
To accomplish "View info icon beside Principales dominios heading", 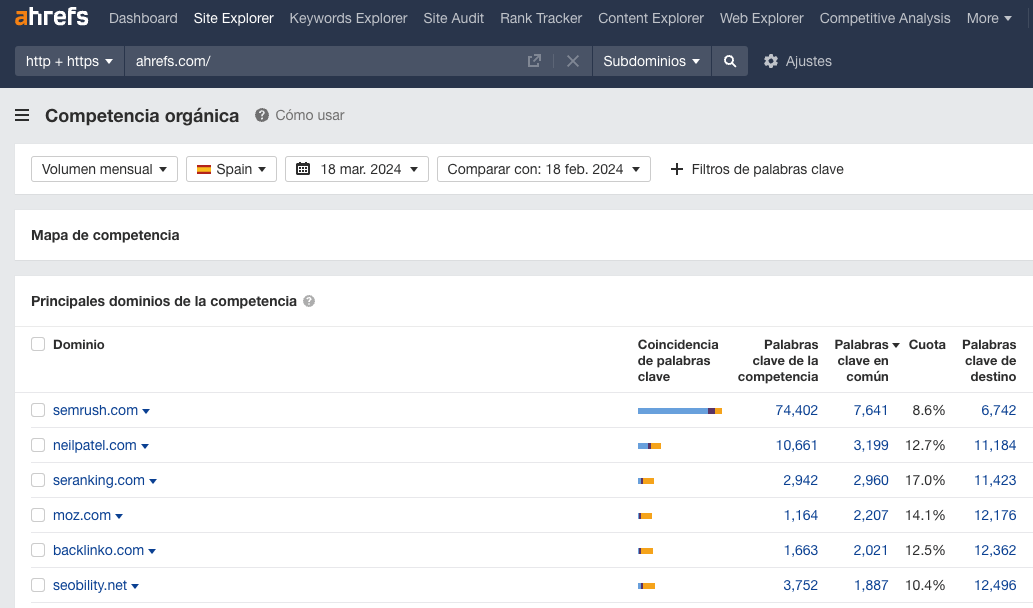I will 310,300.
